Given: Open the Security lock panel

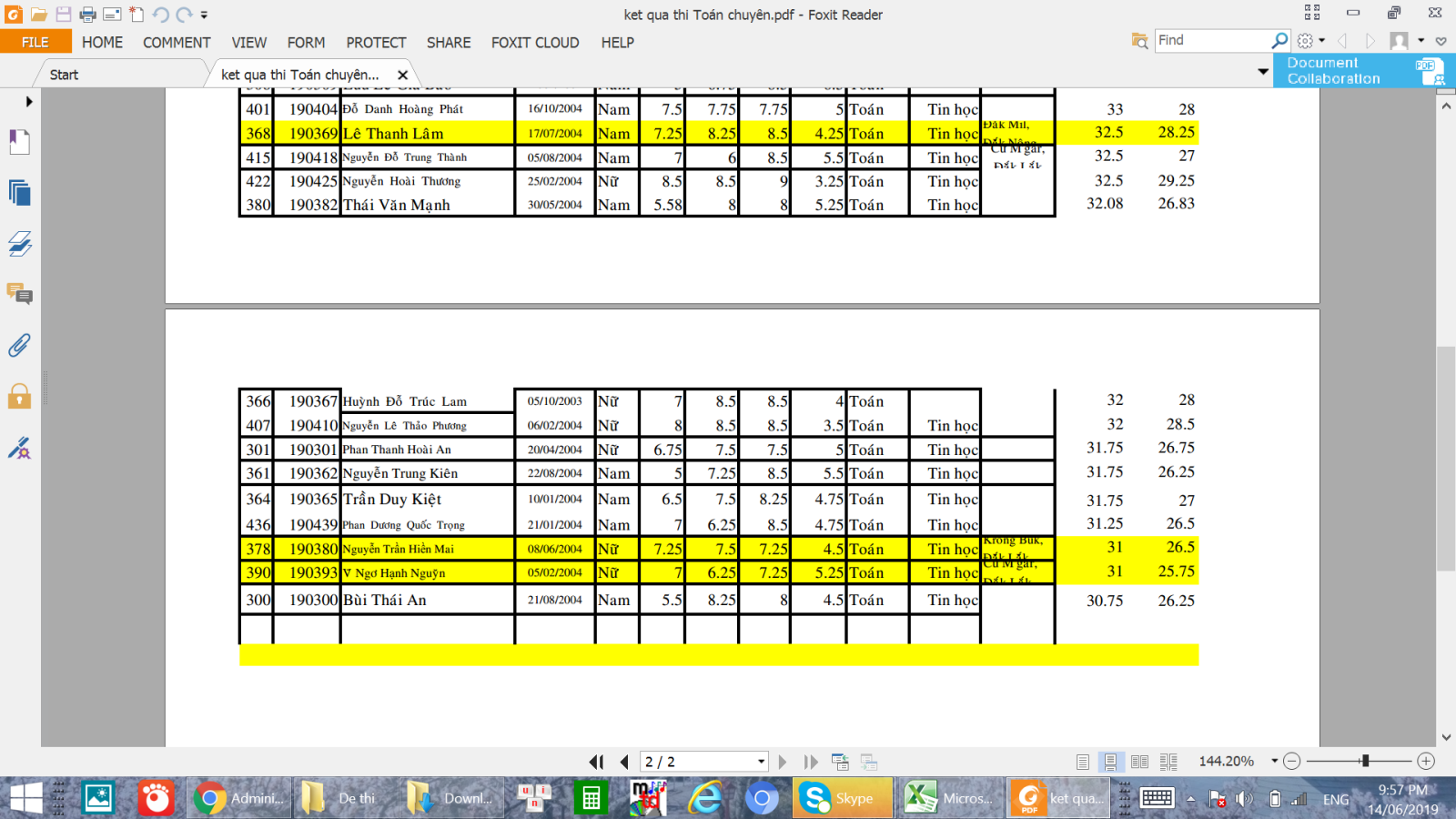Looking at the screenshot, I should [x=19, y=397].
